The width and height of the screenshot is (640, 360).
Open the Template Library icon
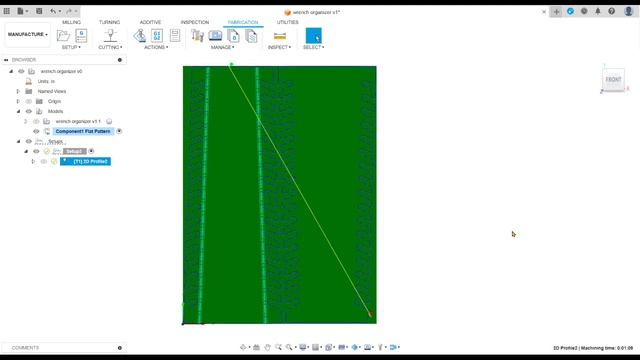(x=251, y=36)
